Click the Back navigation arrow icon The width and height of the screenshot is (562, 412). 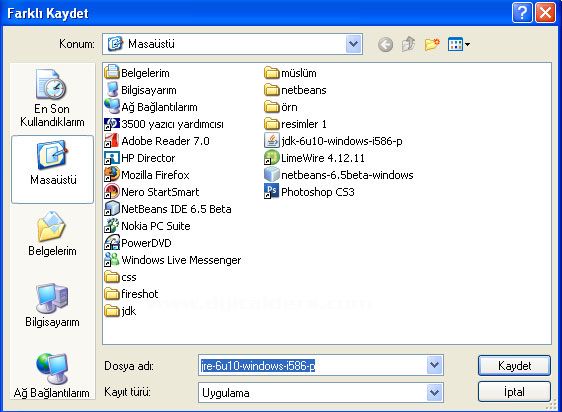(x=385, y=44)
